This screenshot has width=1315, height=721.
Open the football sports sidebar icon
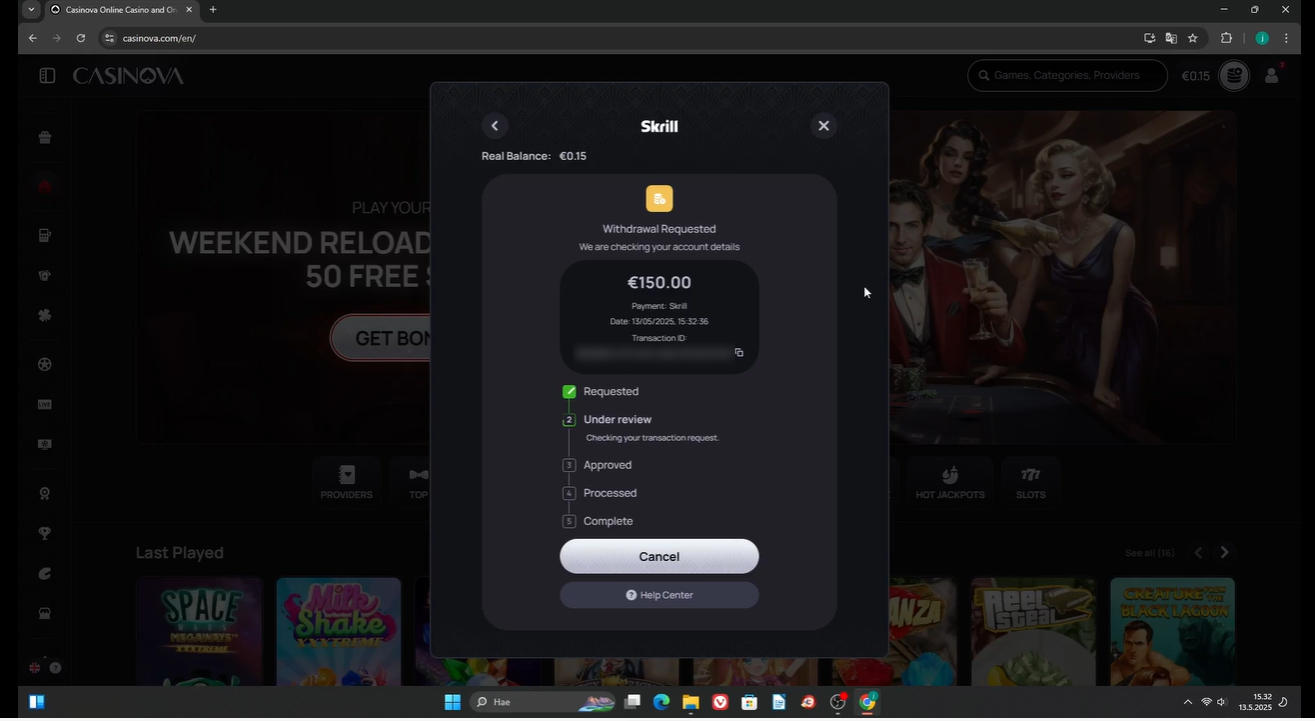(x=45, y=365)
